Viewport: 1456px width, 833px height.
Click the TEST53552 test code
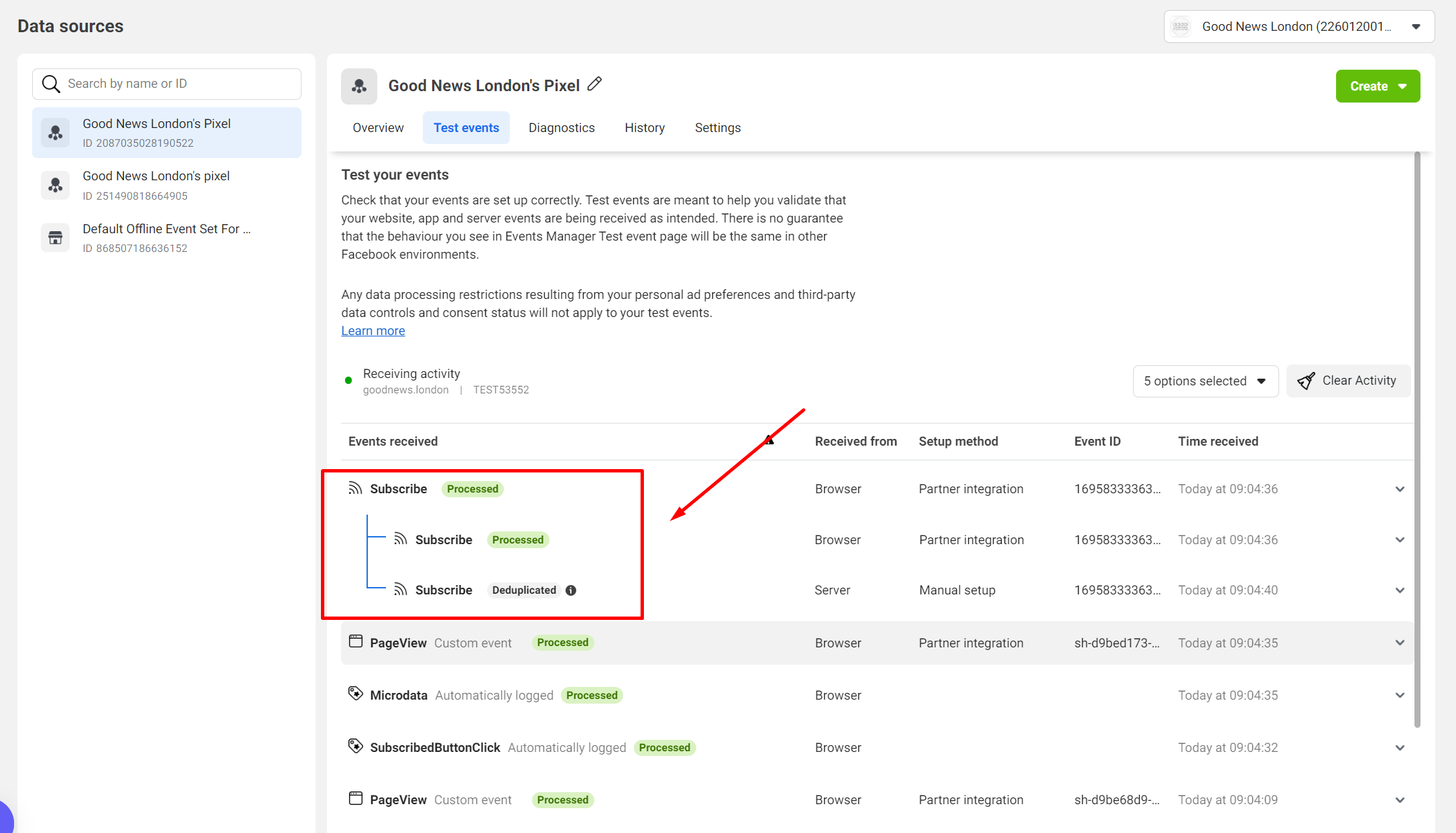[x=501, y=389]
